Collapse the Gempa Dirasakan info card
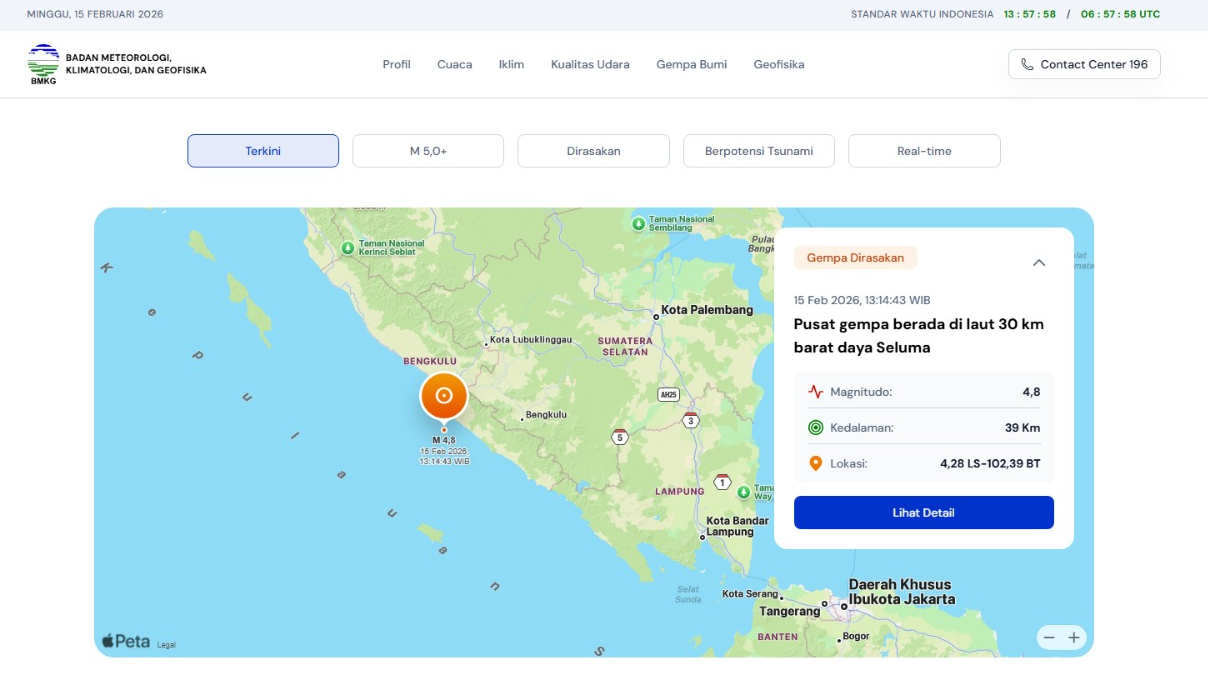1208x695 pixels. 1038,262
